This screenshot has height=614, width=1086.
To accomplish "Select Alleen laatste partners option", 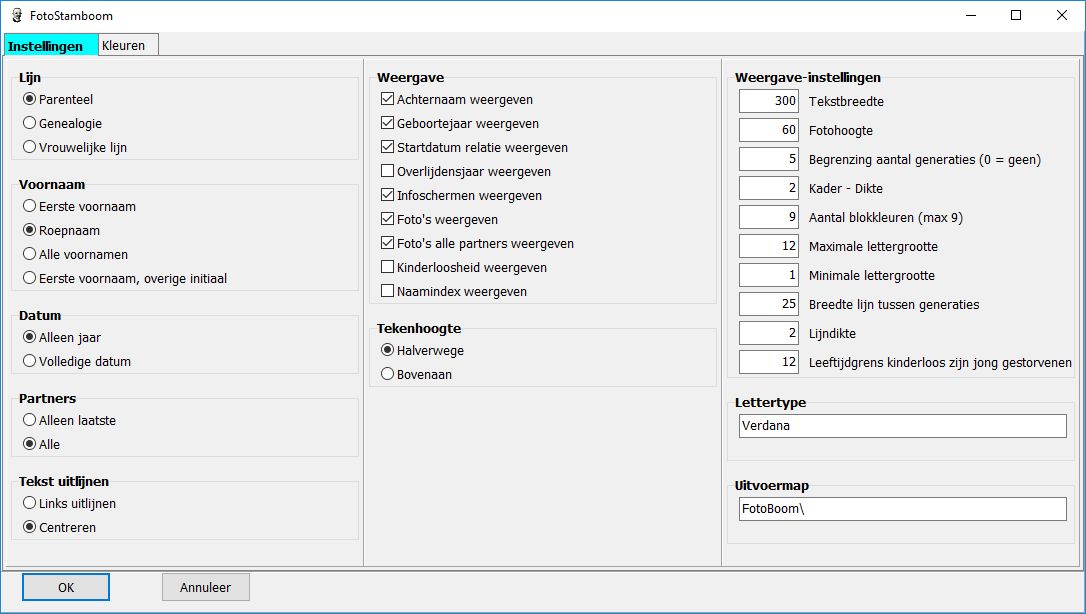I will coord(29,420).
